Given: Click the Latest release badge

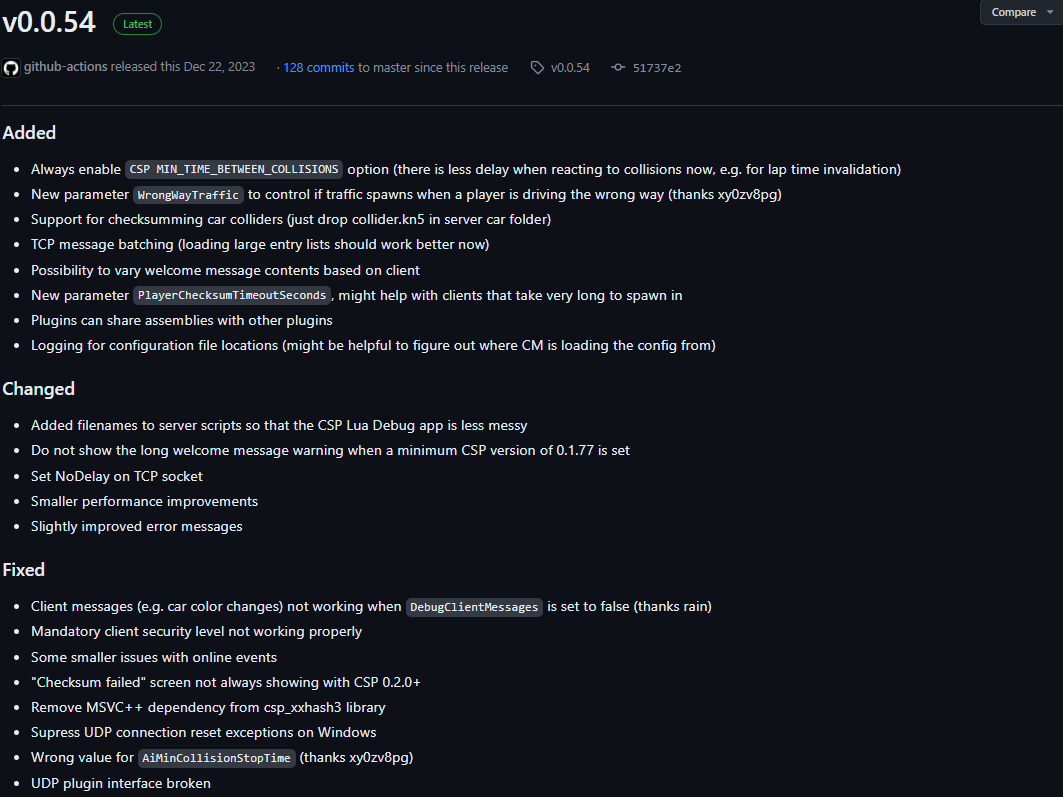Looking at the screenshot, I should pyautogui.click(x=138, y=24).
